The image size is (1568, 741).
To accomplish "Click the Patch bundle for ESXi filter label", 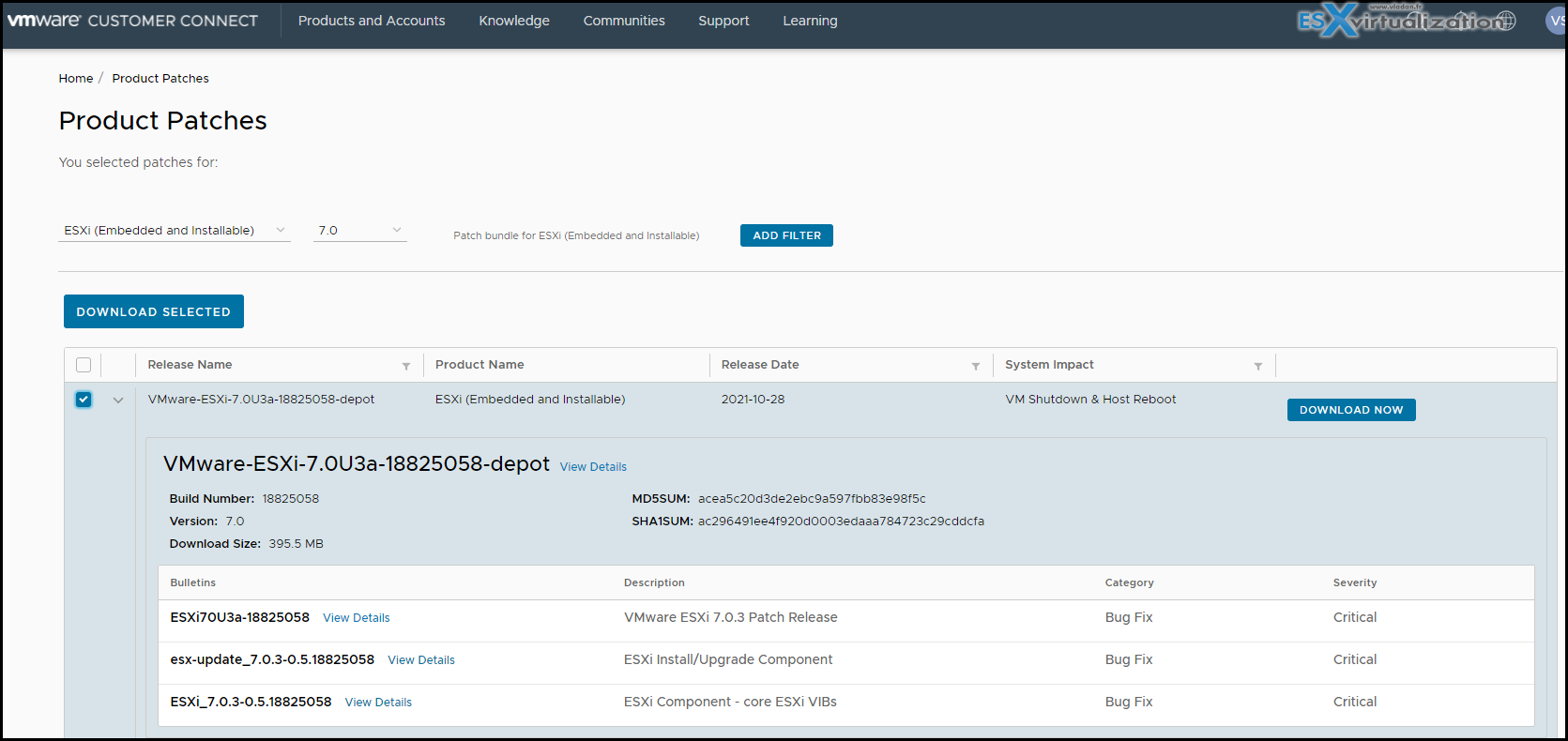I will coord(576,235).
